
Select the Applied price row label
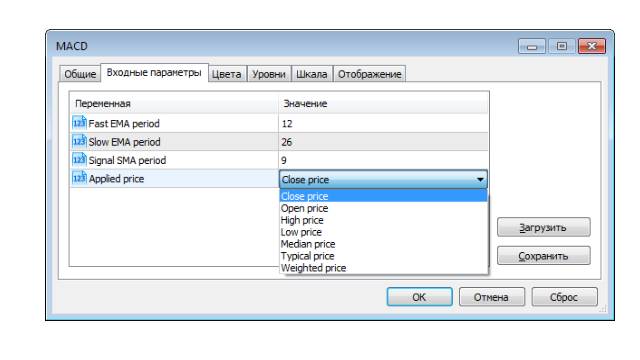(116, 179)
